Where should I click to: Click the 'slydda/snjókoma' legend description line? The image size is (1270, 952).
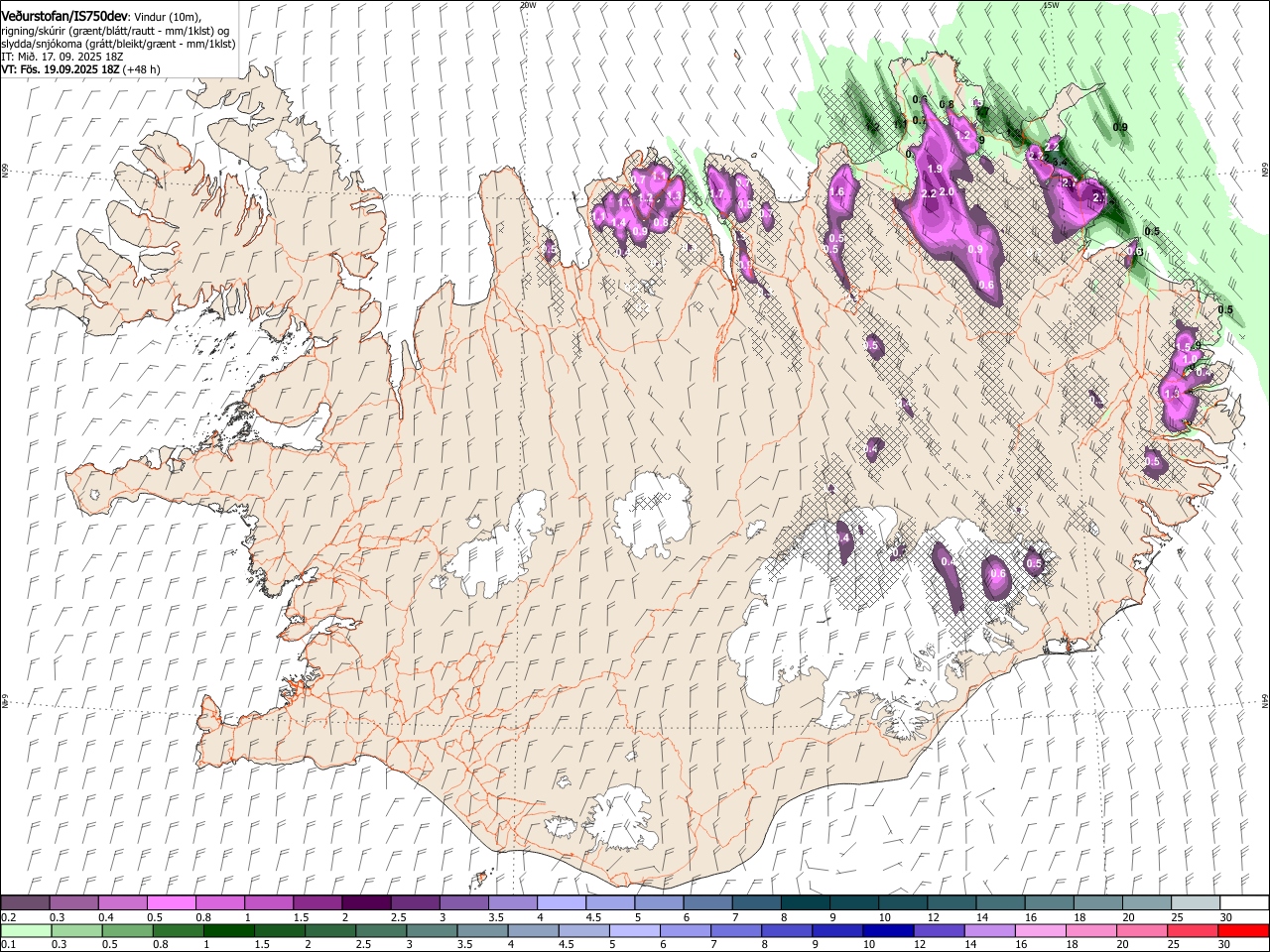(118, 44)
